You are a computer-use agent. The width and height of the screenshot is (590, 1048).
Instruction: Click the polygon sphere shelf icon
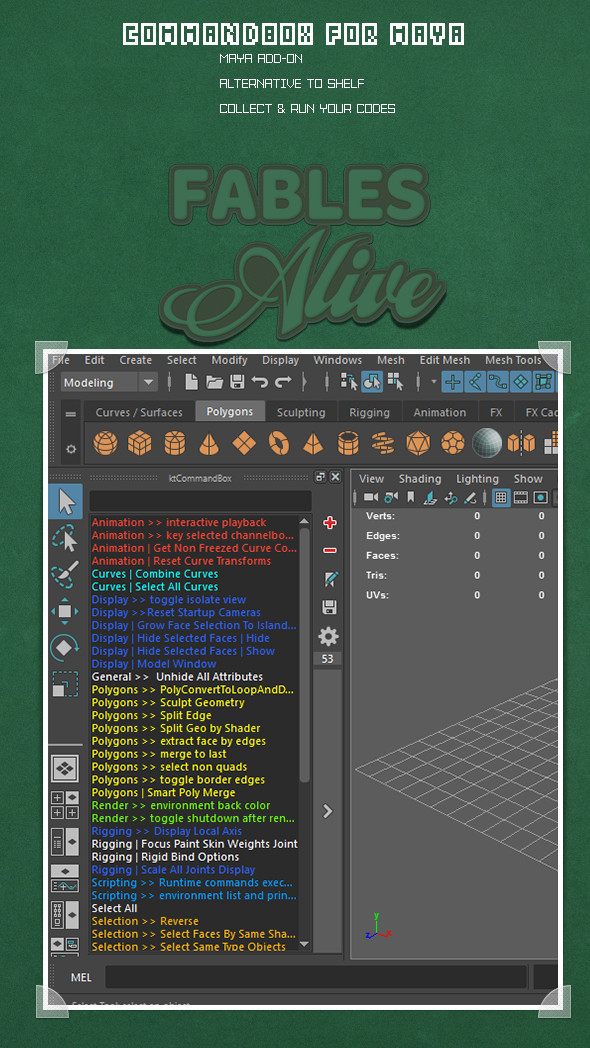tap(105, 442)
